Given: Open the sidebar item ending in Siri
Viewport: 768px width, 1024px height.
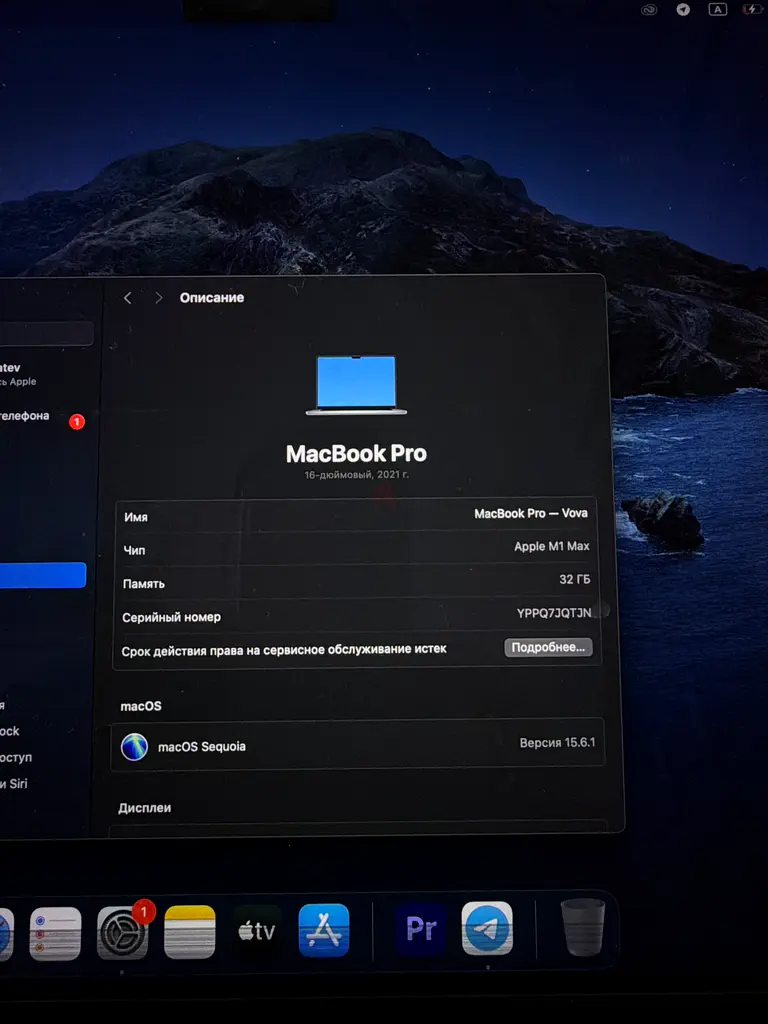Looking at the screenshot, I should tap(14, 784).
